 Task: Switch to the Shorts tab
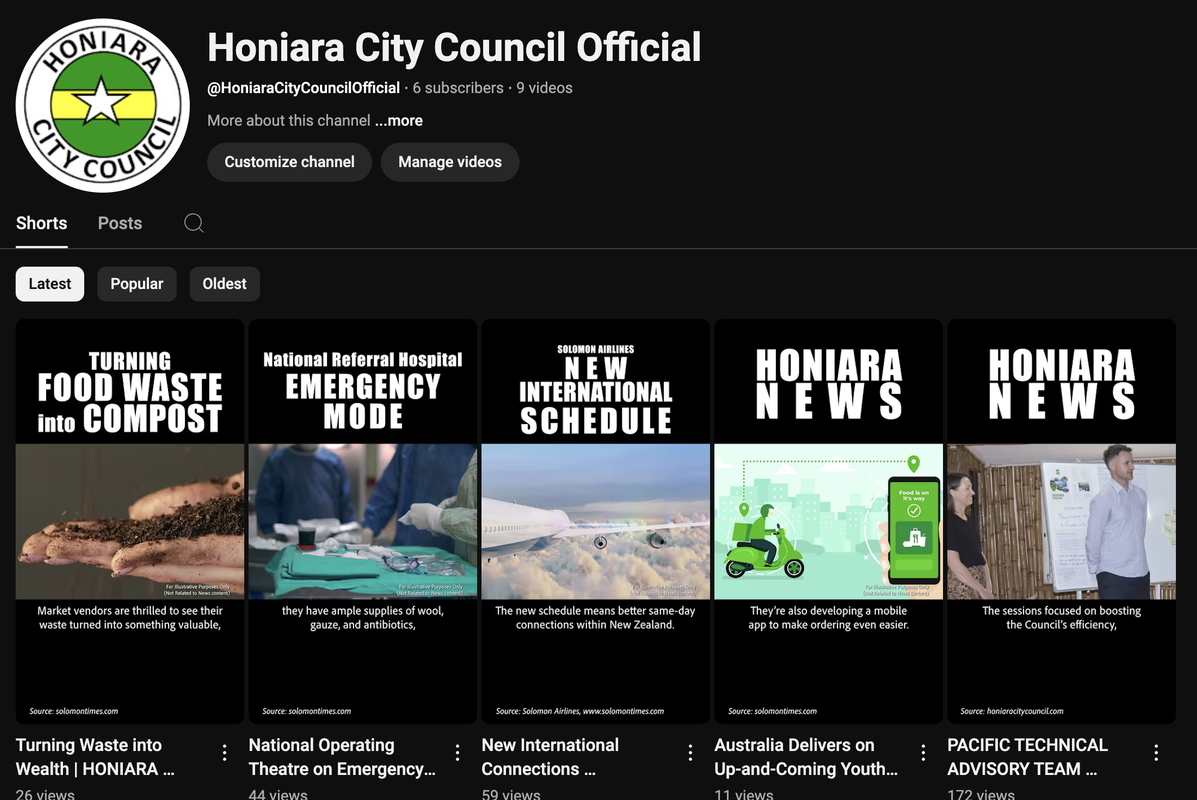[41, 223]
